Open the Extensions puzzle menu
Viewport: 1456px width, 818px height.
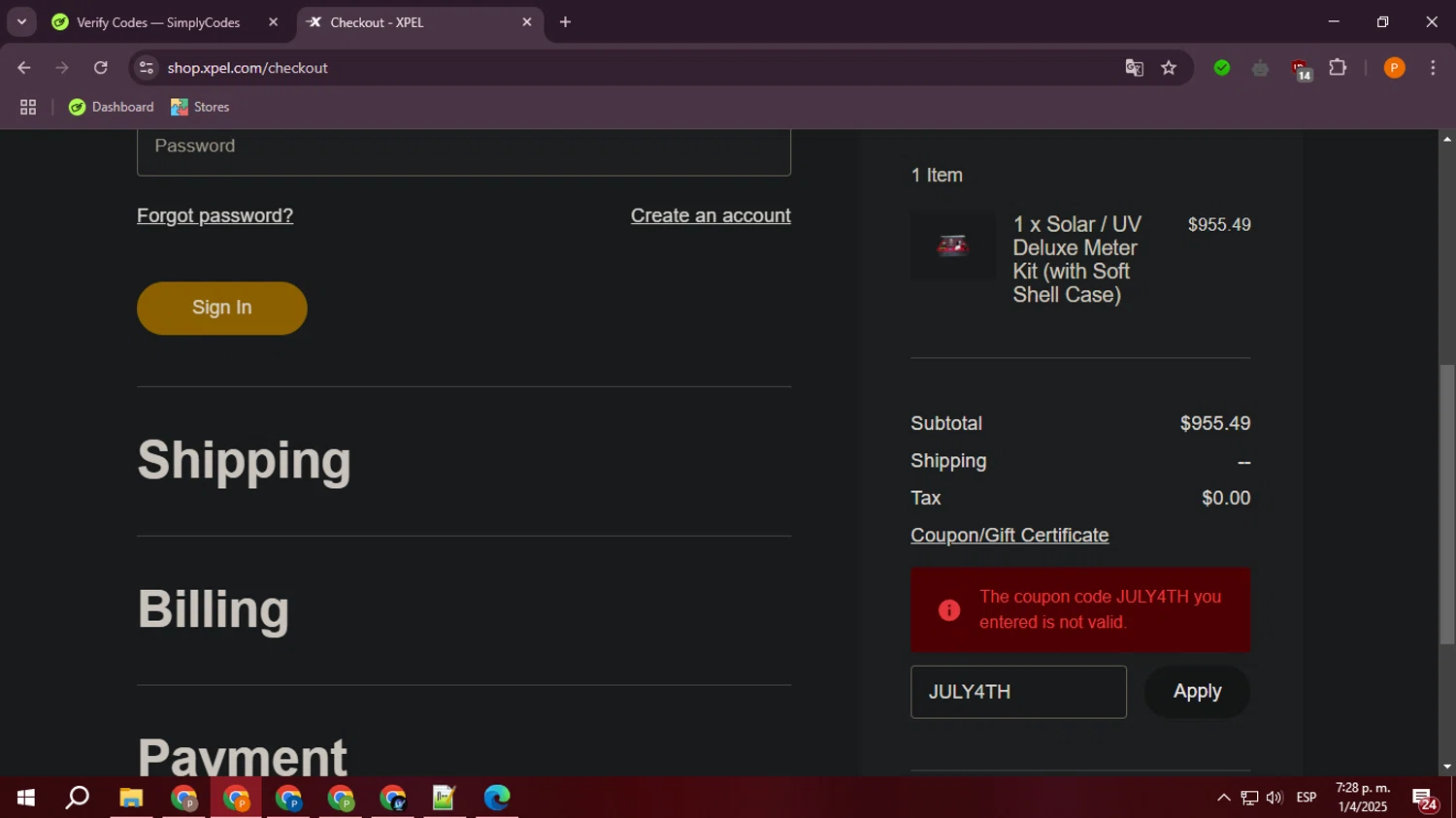point(1338,68)
